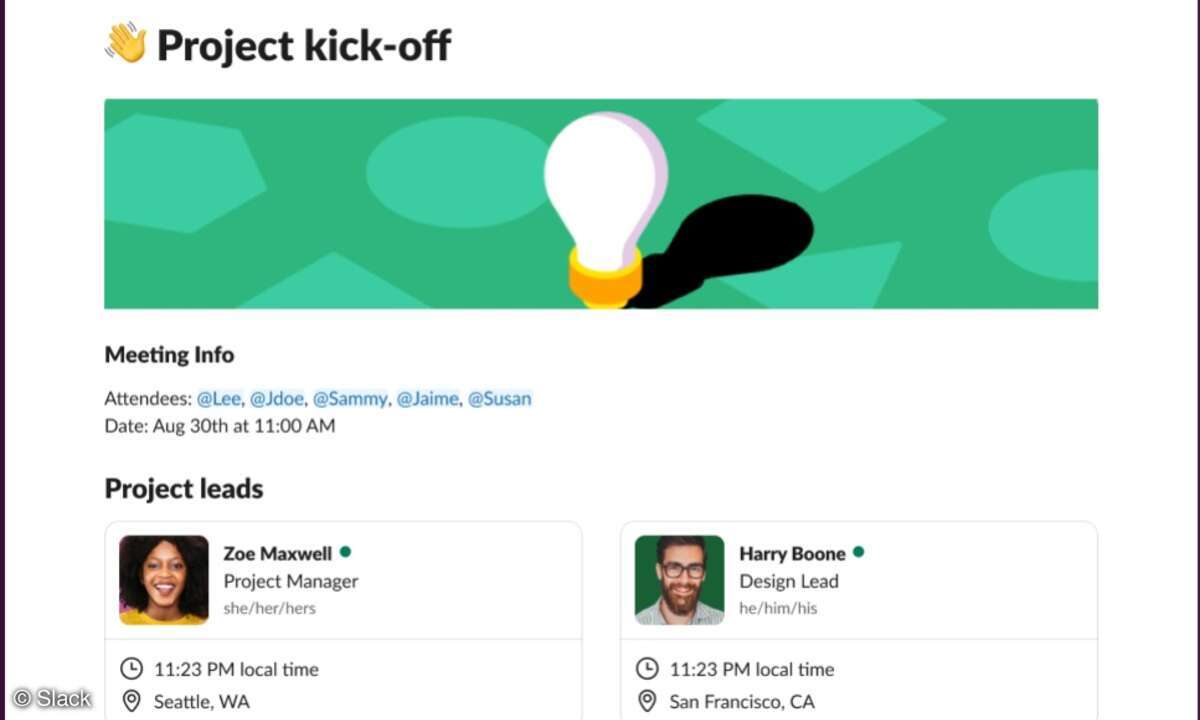
Task: Open the @Lee mention
Action: 218,398
